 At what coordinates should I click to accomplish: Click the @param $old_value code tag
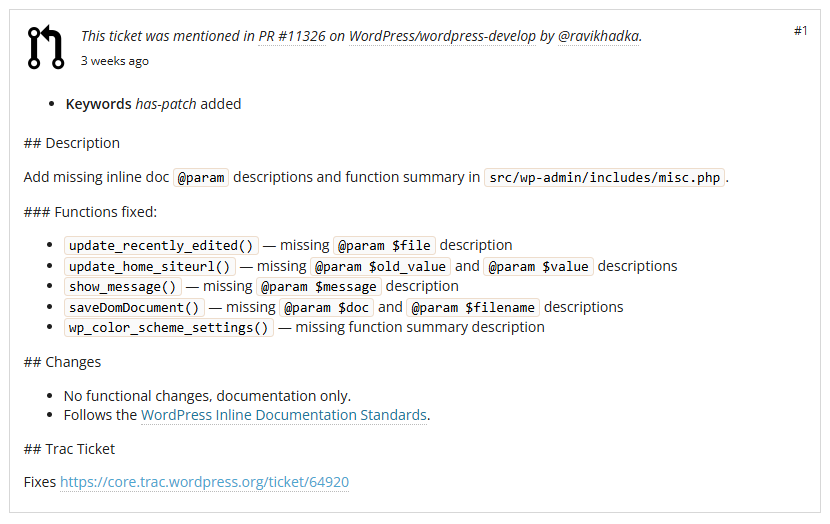tap(380, 266)
